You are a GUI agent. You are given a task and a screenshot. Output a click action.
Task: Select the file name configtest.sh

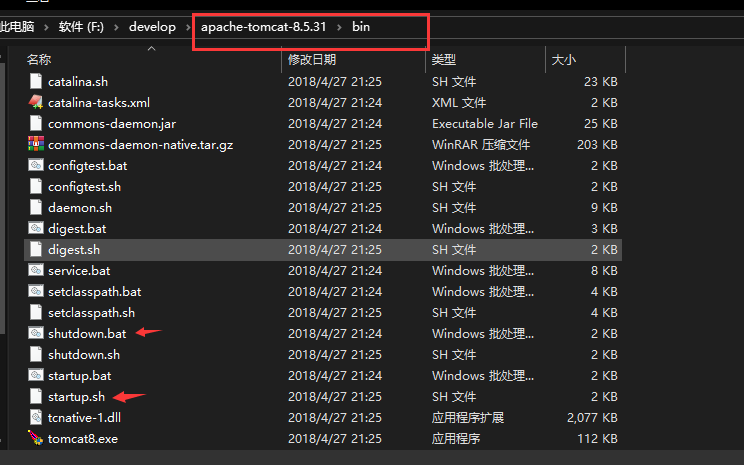pos(84,186)
